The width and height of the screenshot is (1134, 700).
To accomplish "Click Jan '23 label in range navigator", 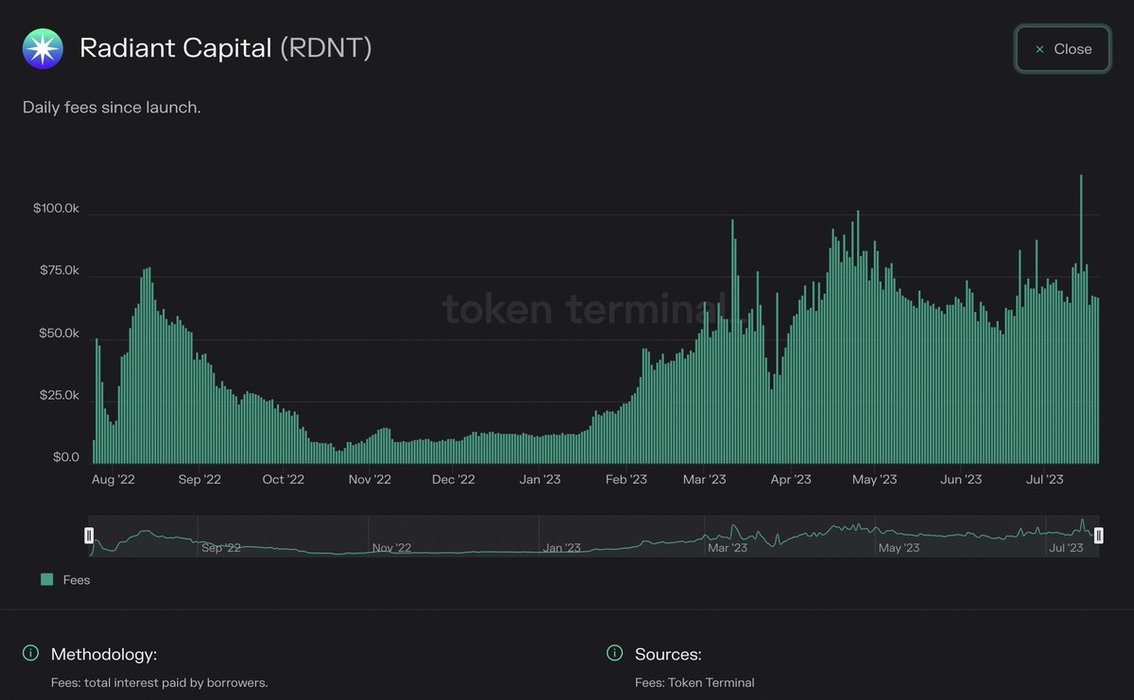I will tap(562, 548).
